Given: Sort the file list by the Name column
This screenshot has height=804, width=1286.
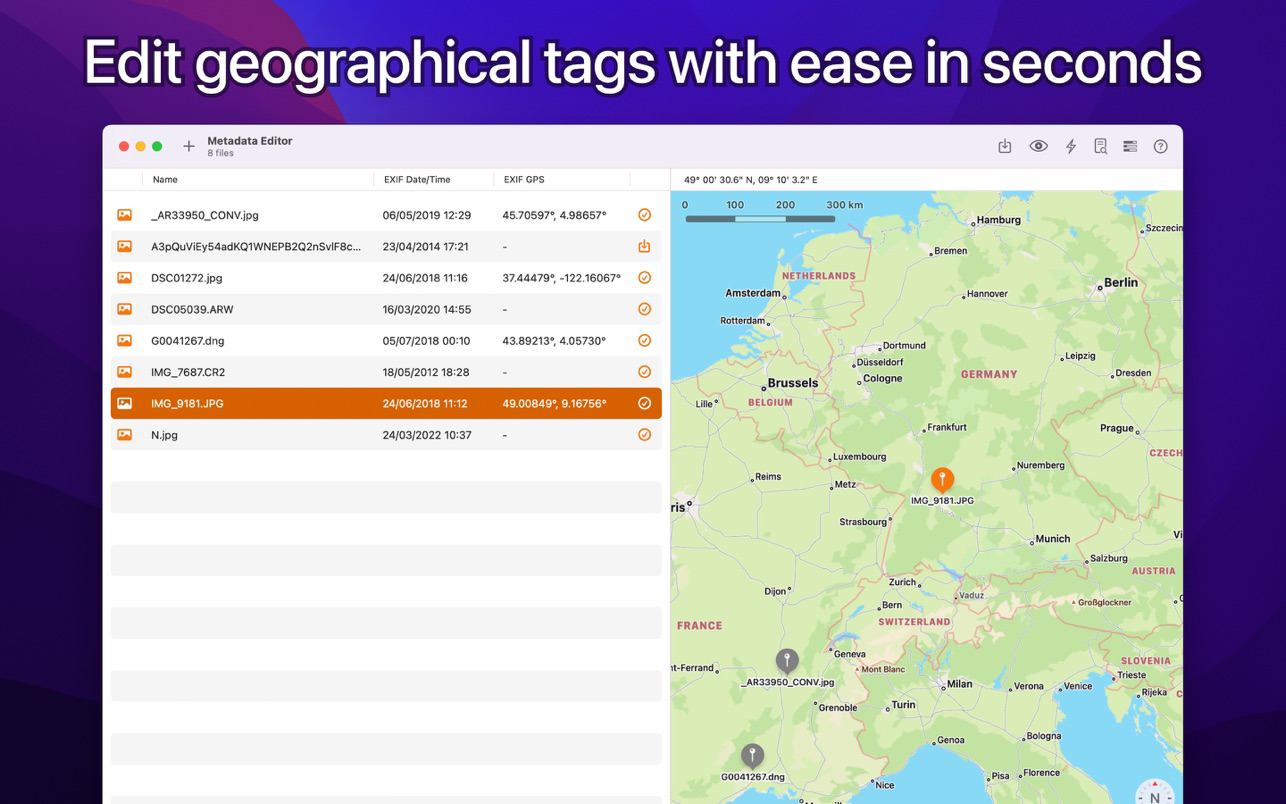Looking at the screenshot, I should (165, 180).
